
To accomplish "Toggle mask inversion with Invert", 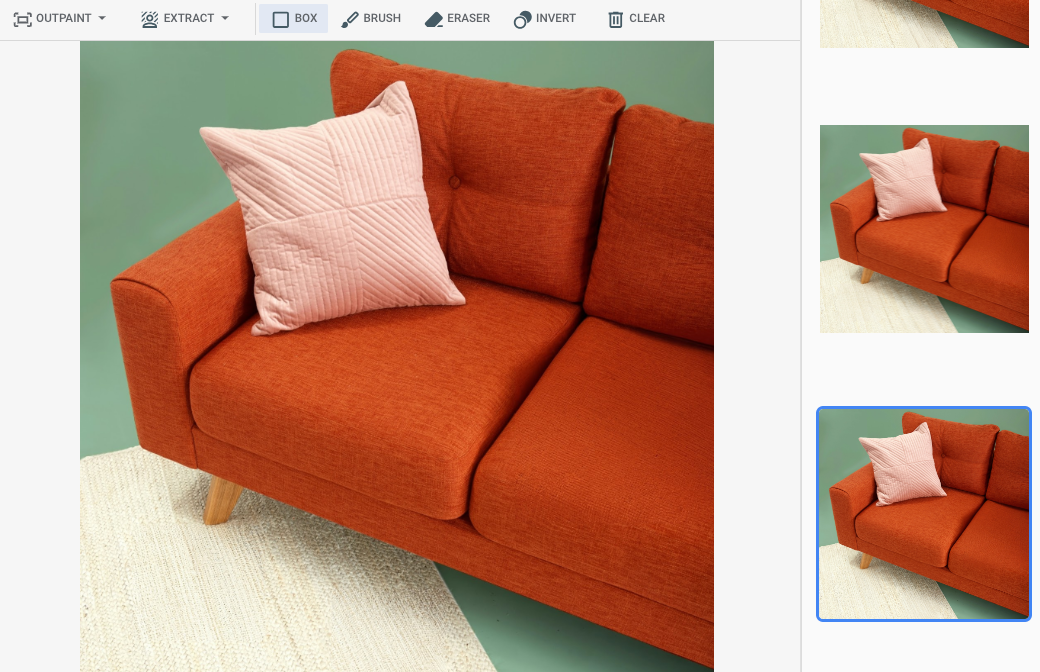I will point(545,18).
